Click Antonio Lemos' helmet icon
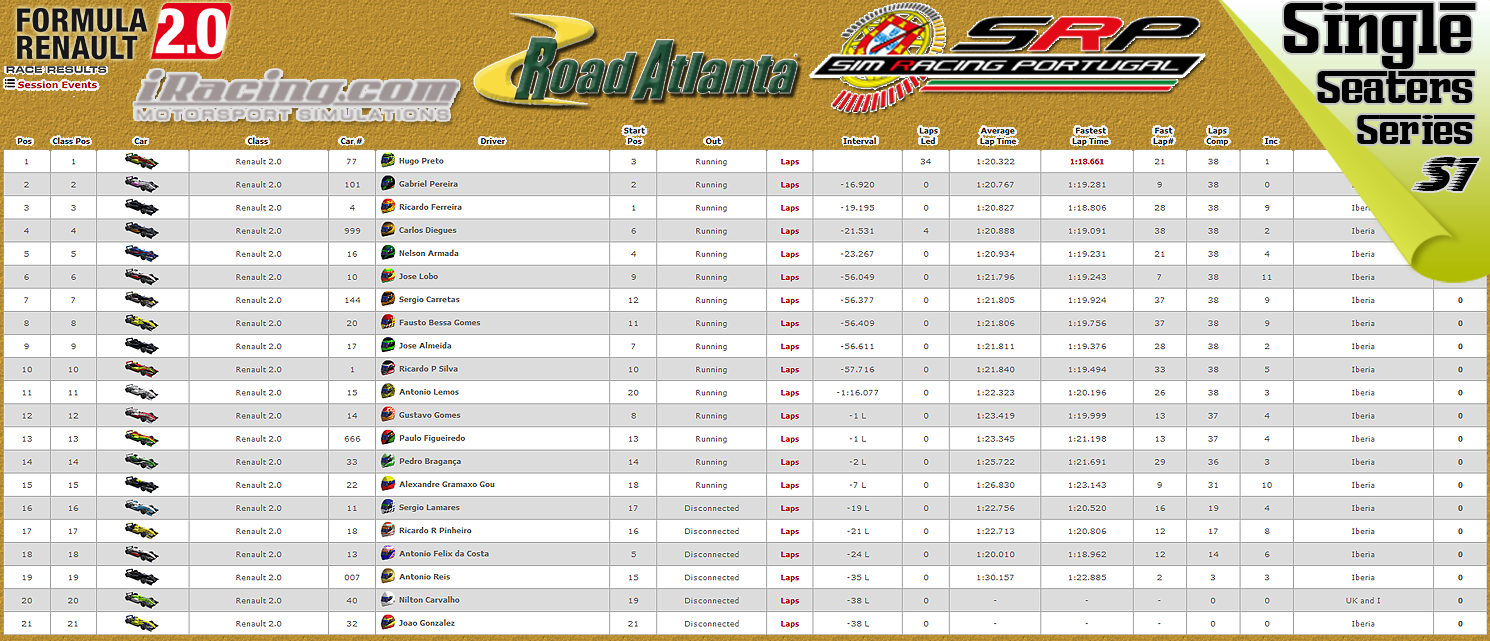This screenshot has height=641, width=1490. 388,392
